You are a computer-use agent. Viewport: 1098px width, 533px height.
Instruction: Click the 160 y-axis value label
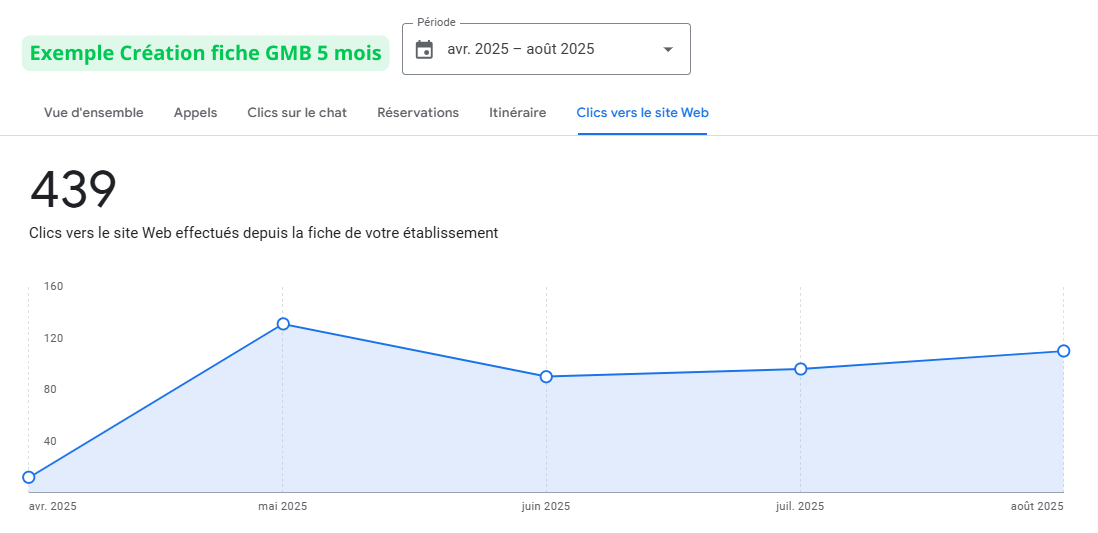click(x=53, y=286)
